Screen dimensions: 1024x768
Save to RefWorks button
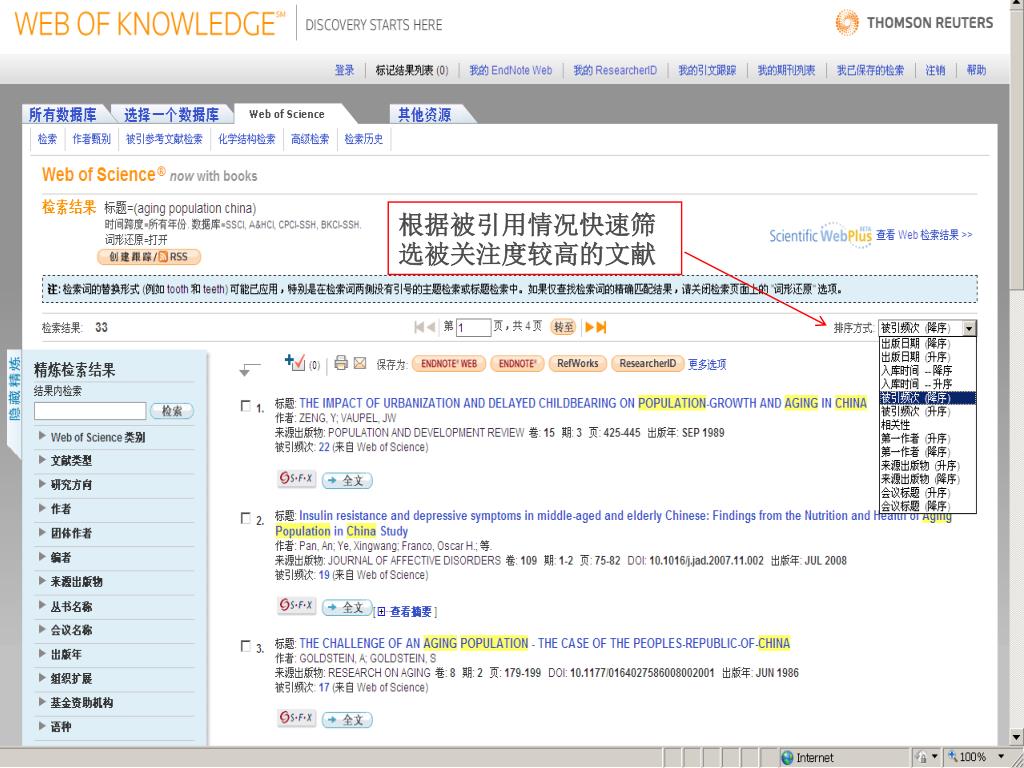pyautogui.click(x=577, y=364)
